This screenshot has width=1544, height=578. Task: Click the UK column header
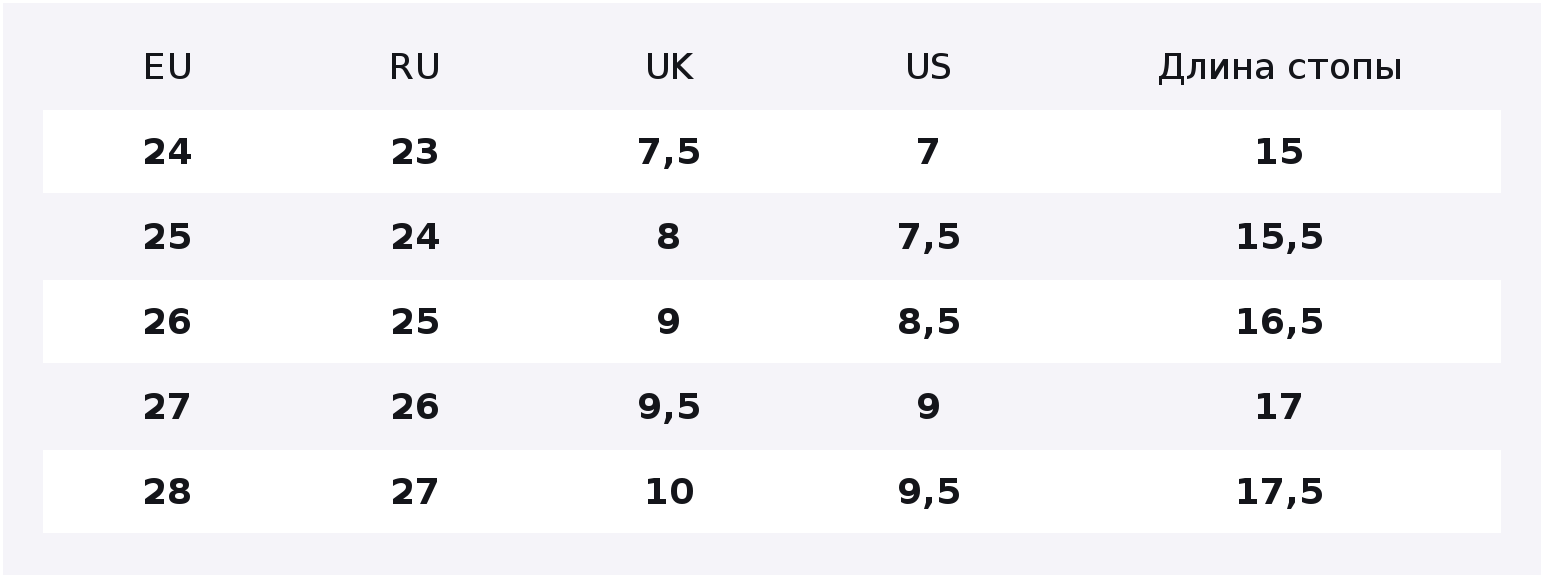pyautogui.click(x=669, y=67)
